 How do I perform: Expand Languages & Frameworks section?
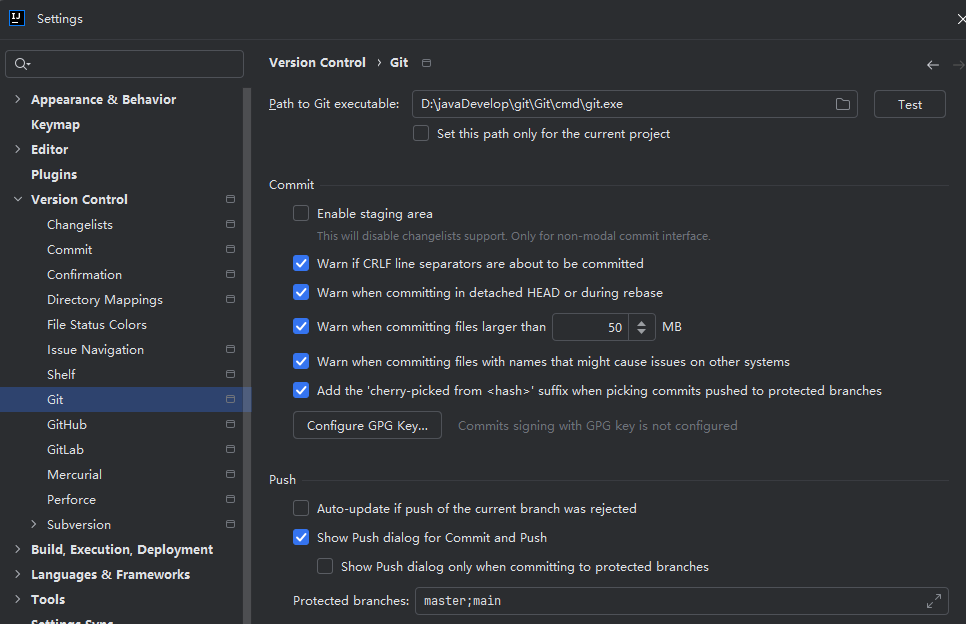pos(18,574)
